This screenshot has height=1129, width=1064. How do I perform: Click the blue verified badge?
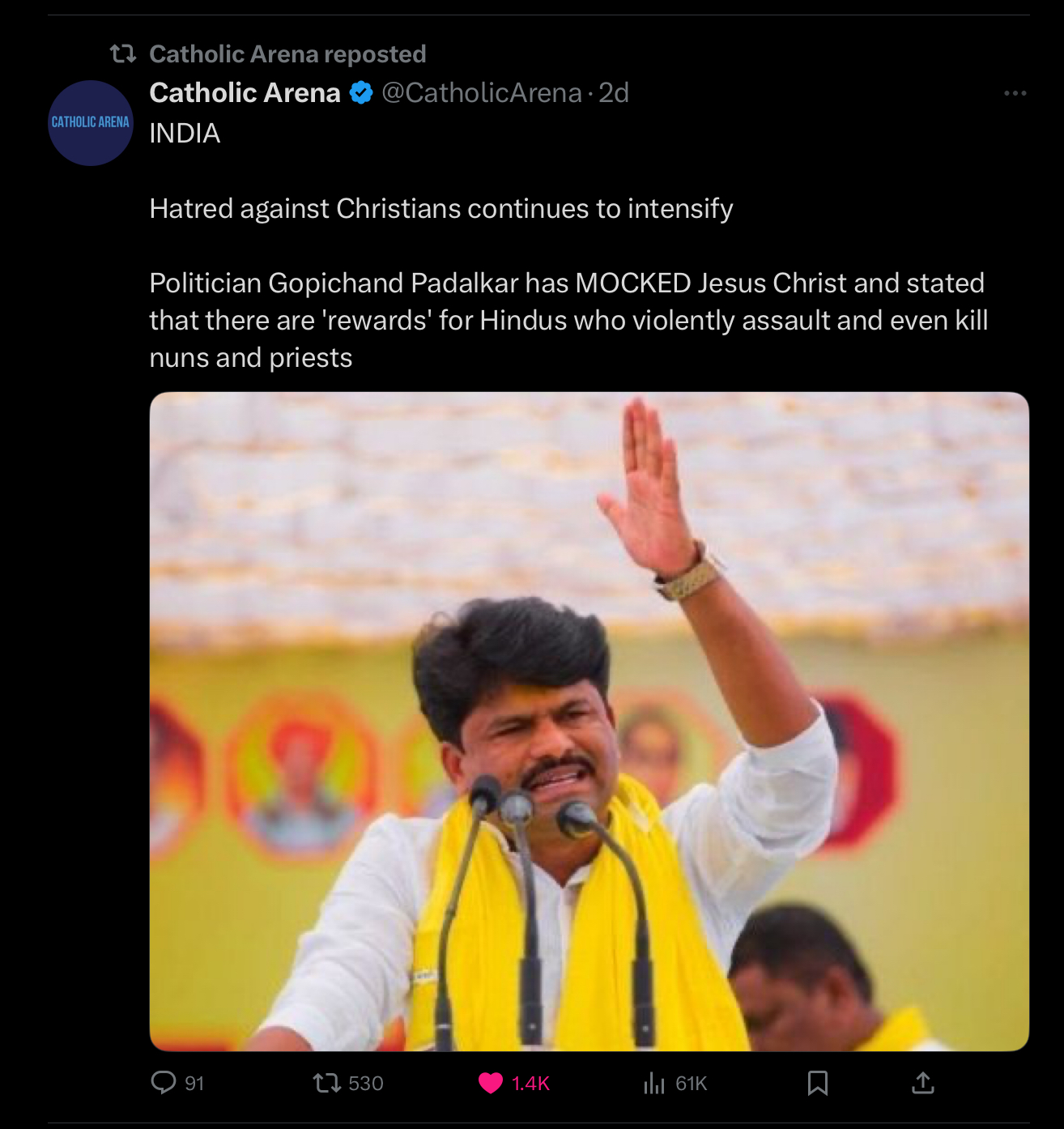(x=361, y=93)
